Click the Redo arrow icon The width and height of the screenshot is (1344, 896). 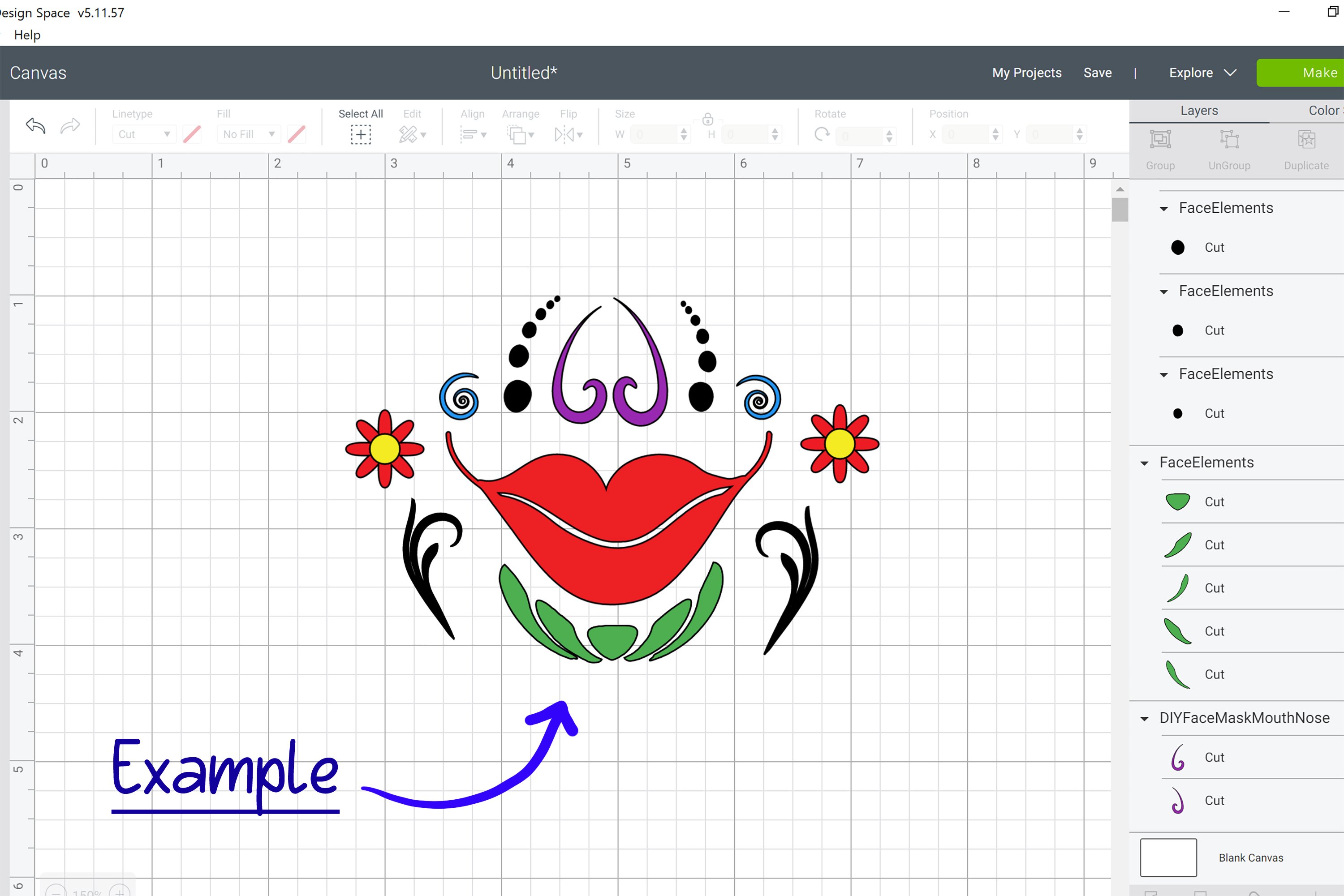click(70, 126)
